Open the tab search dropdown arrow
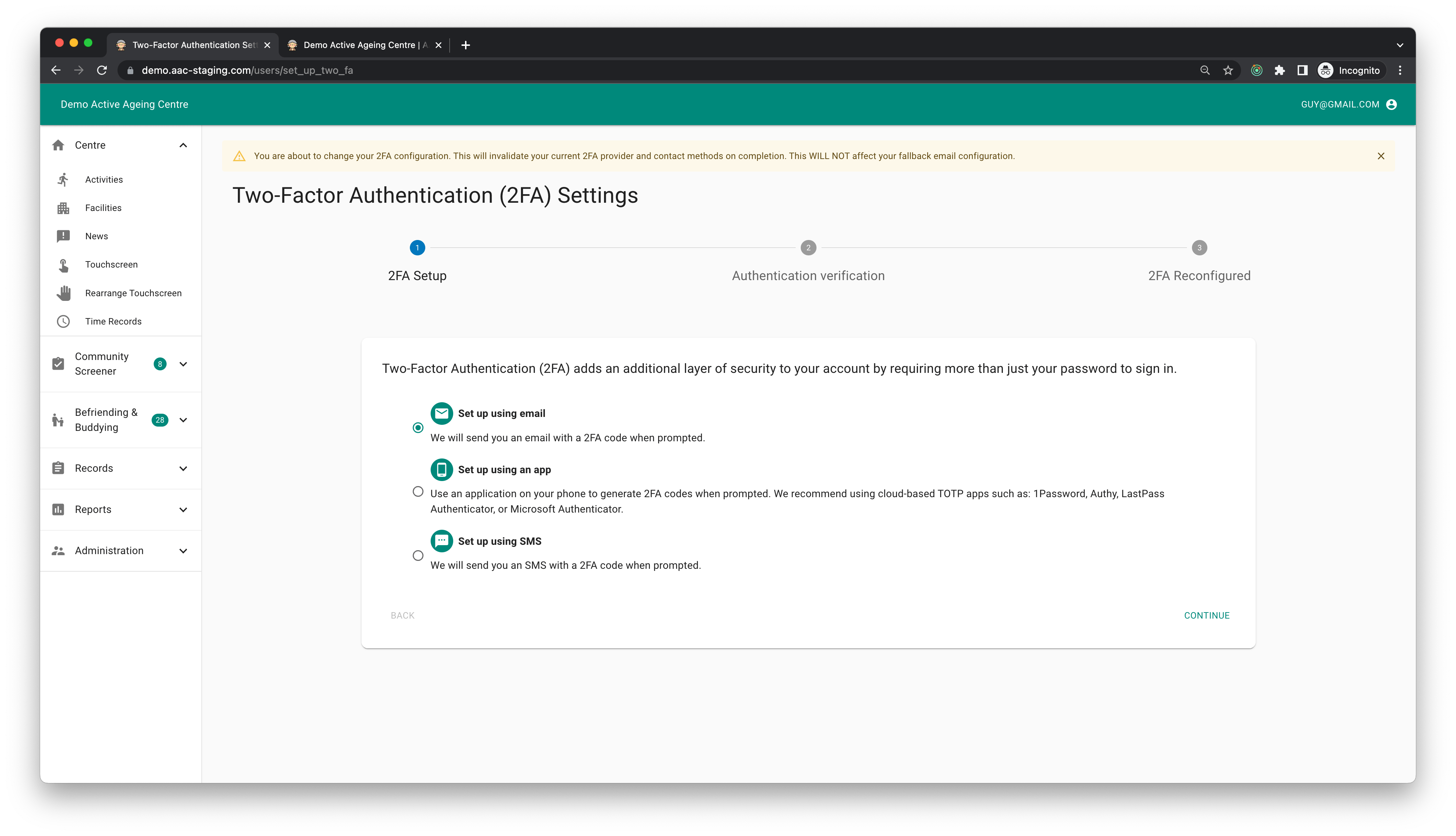This screenshot has width=1456, height=836. [1400, 45]
